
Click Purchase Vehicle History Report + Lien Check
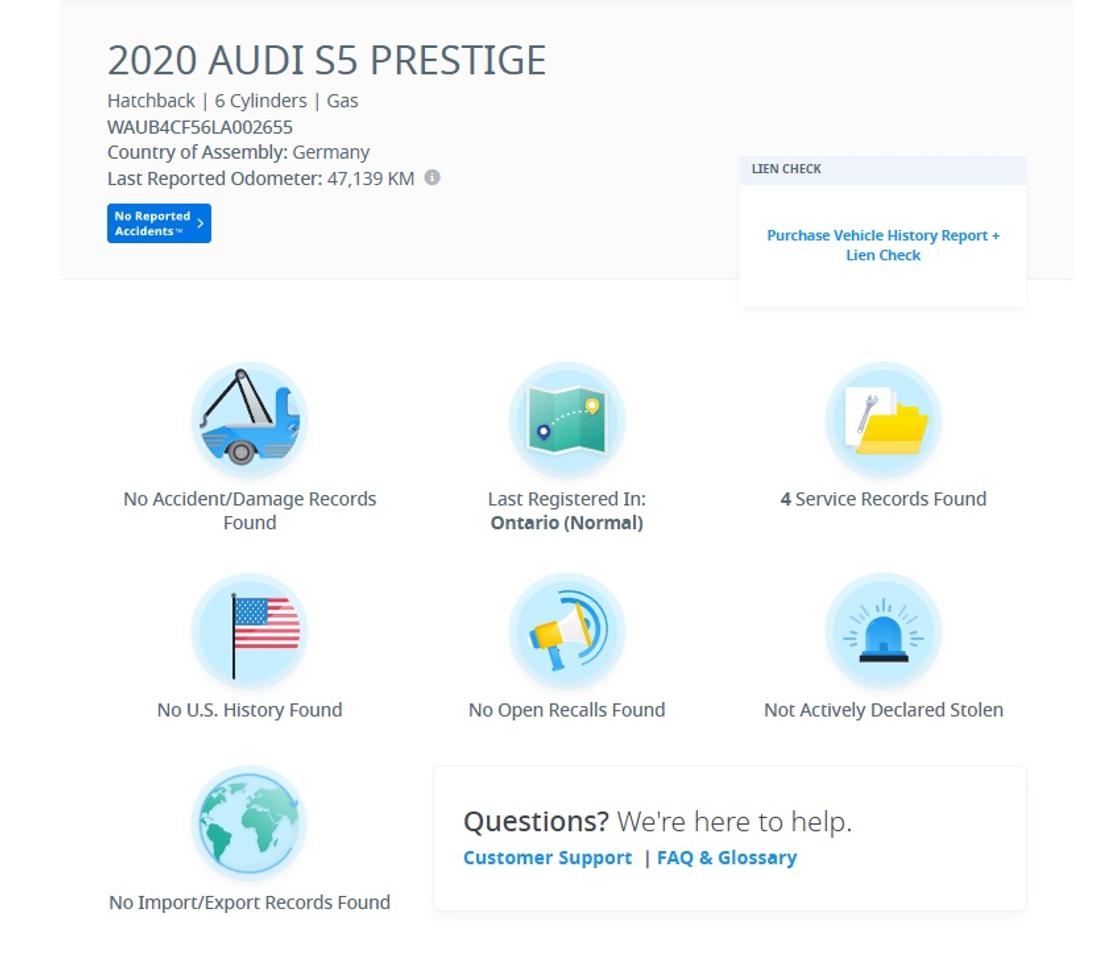tap(883, 245)
